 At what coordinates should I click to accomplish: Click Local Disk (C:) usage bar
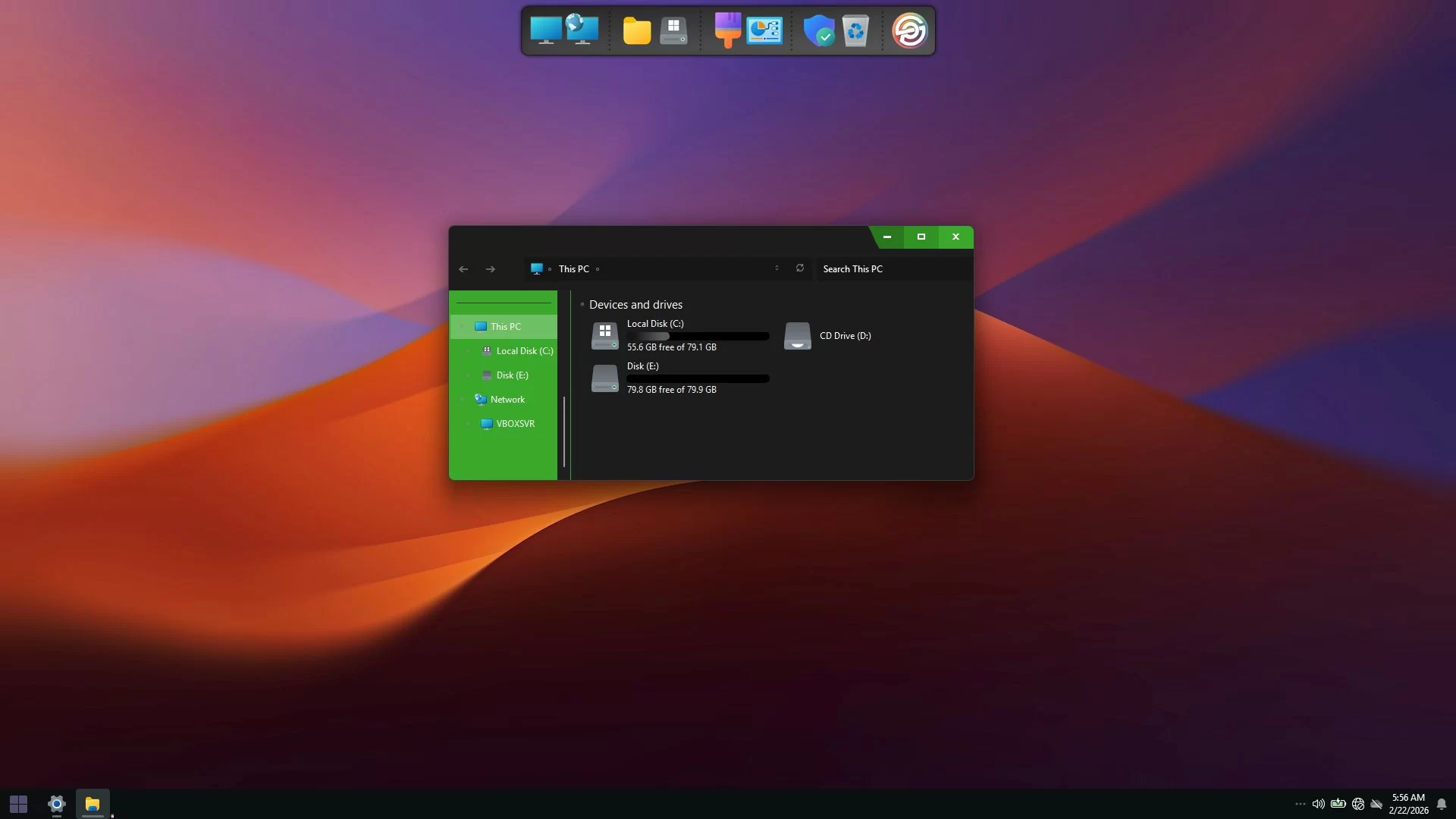(698, 336)
